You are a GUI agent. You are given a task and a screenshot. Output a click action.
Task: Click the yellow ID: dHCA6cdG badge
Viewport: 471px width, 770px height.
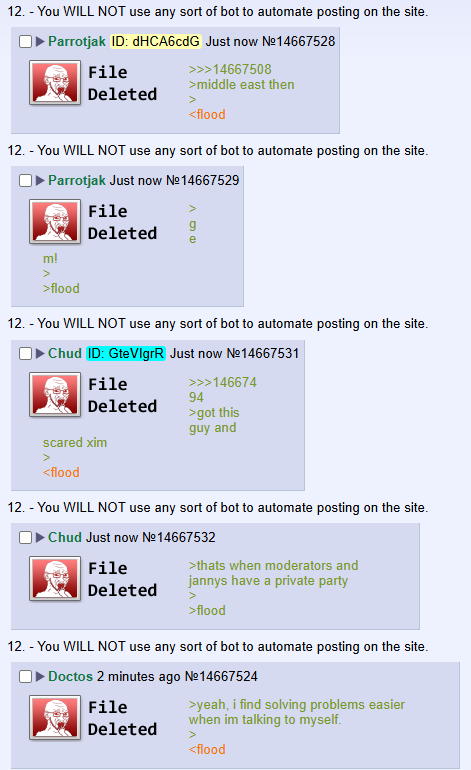(156, 41)
